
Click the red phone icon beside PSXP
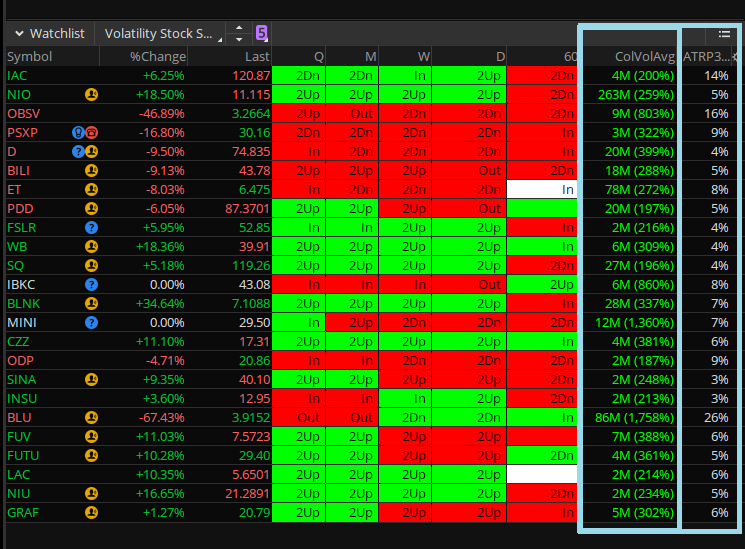point(92,133)
